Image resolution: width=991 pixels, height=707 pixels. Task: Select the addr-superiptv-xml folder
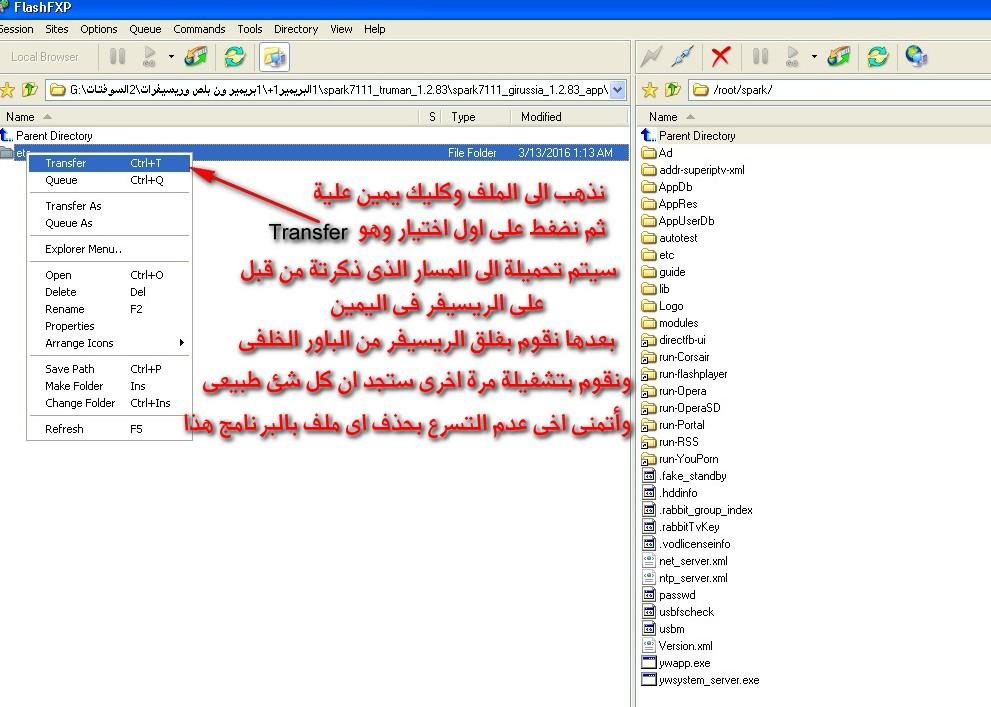pyautogui.click(x=702, y=170)
